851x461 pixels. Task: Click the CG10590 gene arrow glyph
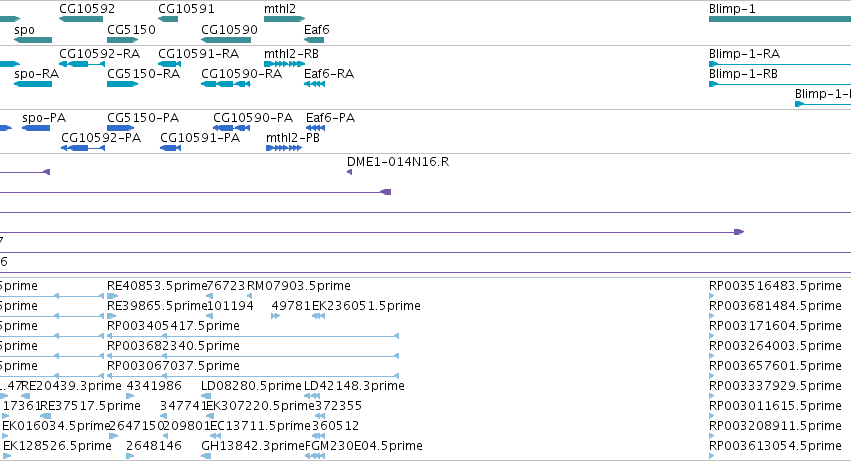coord(226,40)
